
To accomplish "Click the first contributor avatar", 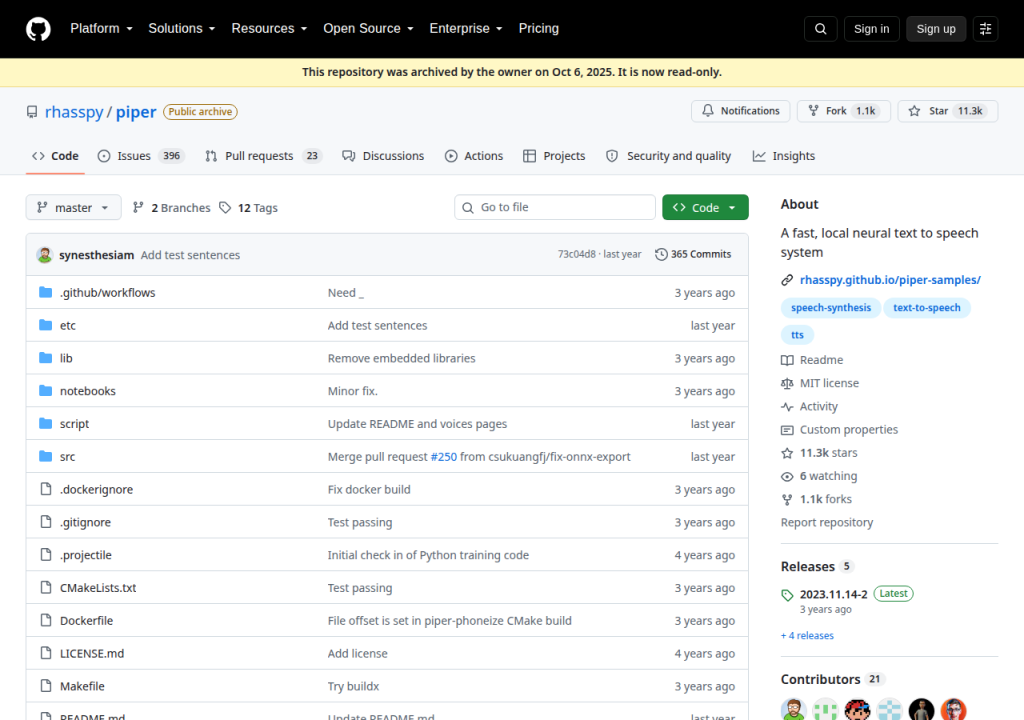I will pos(793,710).
